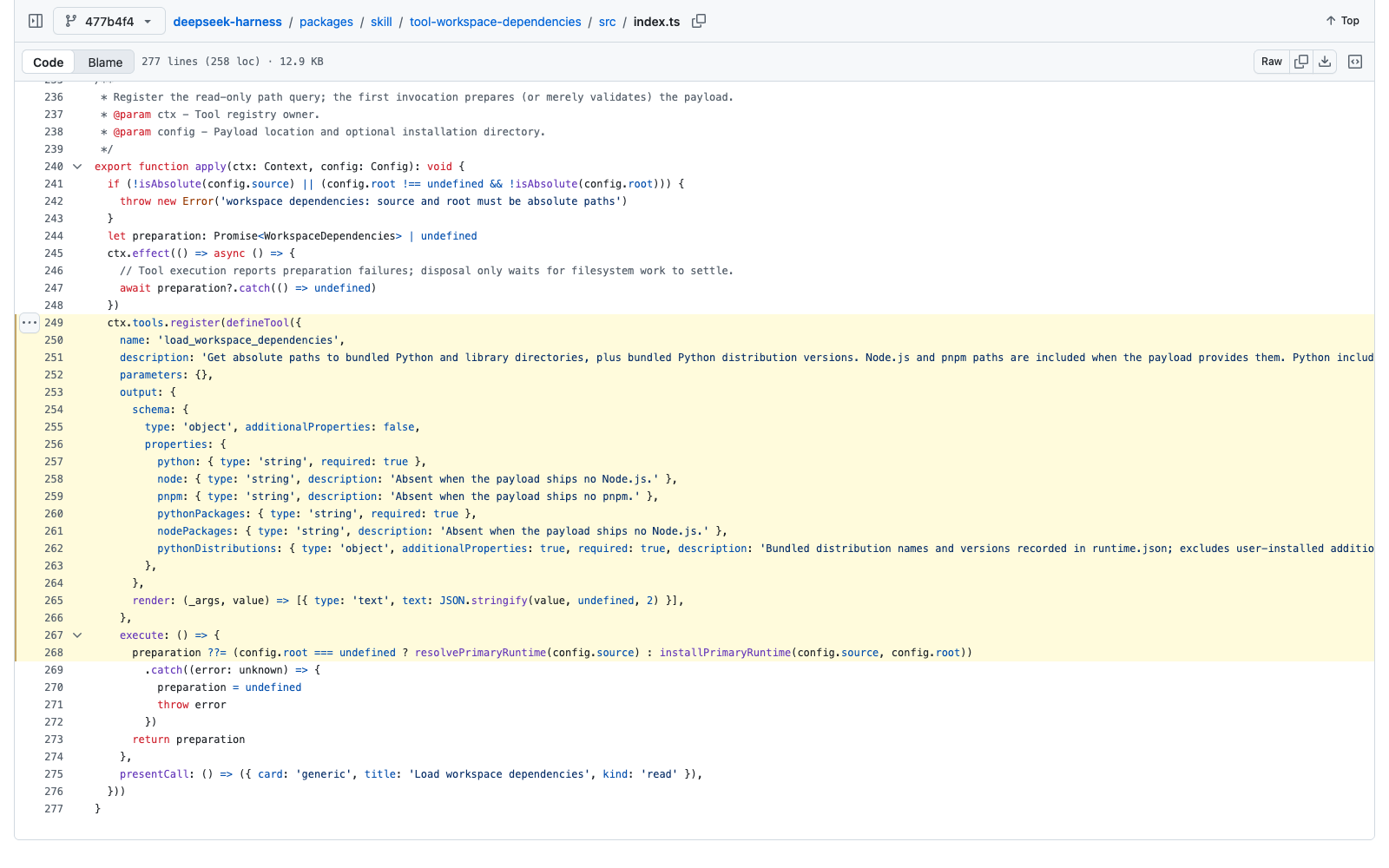The image size is (1389, 868).
Task: Click the presentCall property on line 275
Action: pyautogui.click(x=155, y=774)
